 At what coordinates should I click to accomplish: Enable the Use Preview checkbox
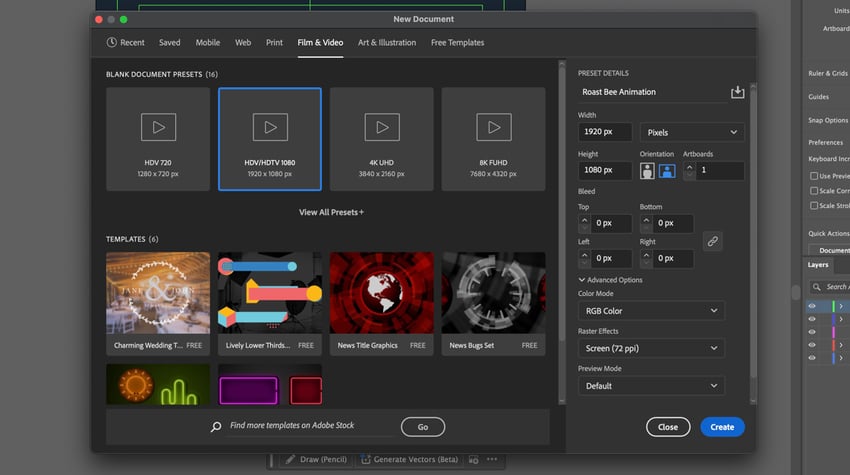[814, 176]
